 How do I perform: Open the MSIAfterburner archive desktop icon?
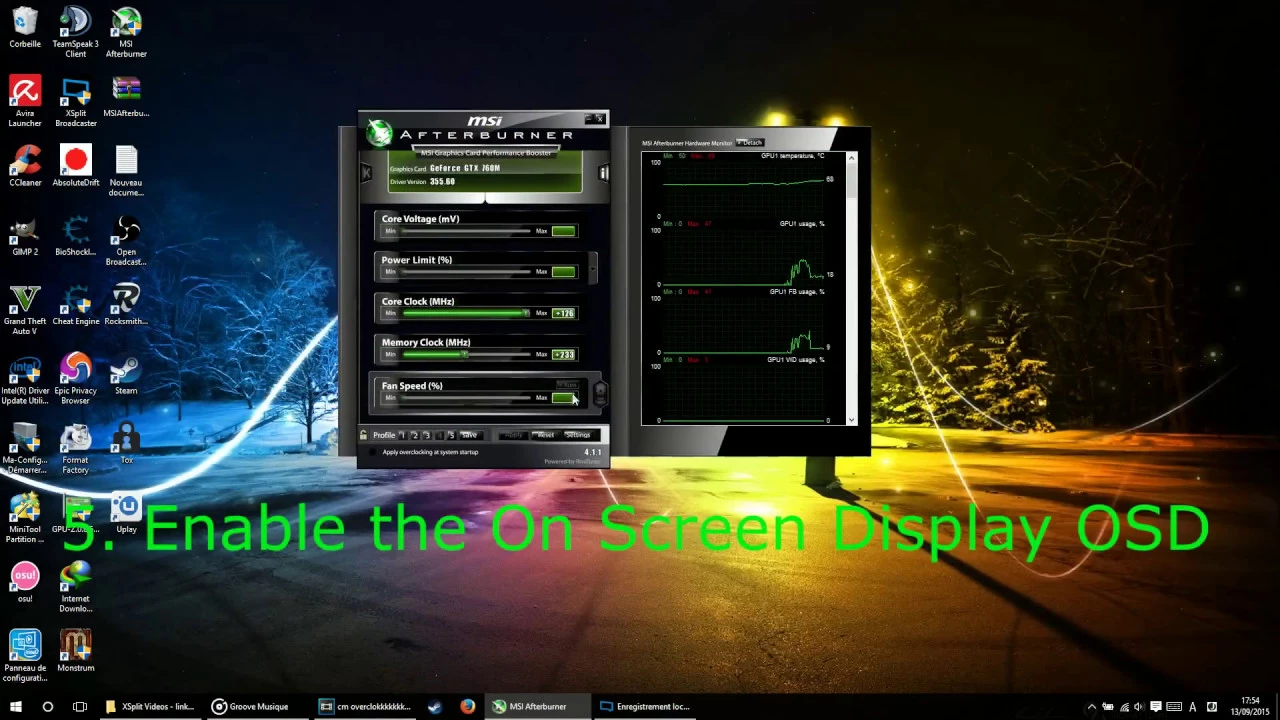pos(126,97)
